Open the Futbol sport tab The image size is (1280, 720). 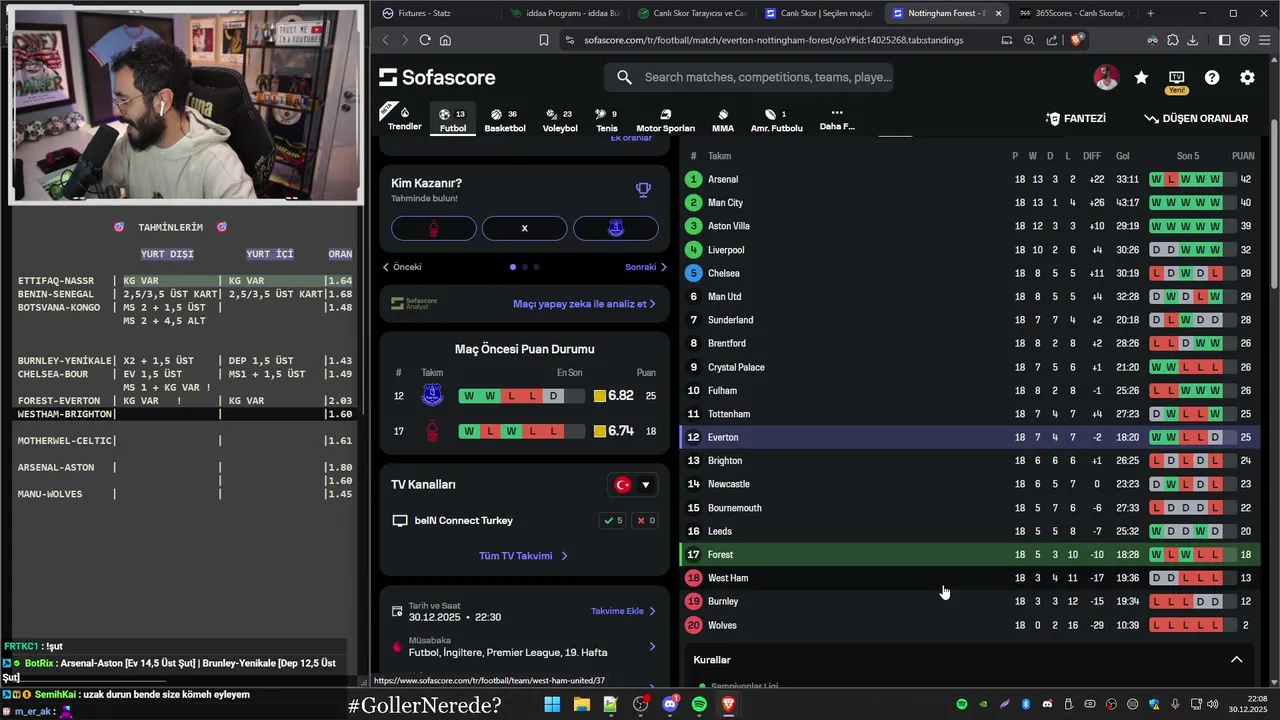453,120
